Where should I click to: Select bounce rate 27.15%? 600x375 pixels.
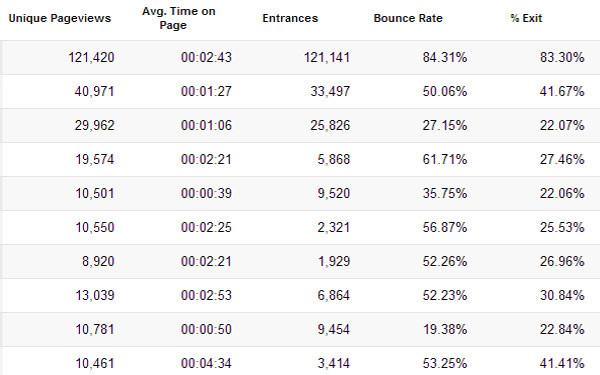point(445,126)
